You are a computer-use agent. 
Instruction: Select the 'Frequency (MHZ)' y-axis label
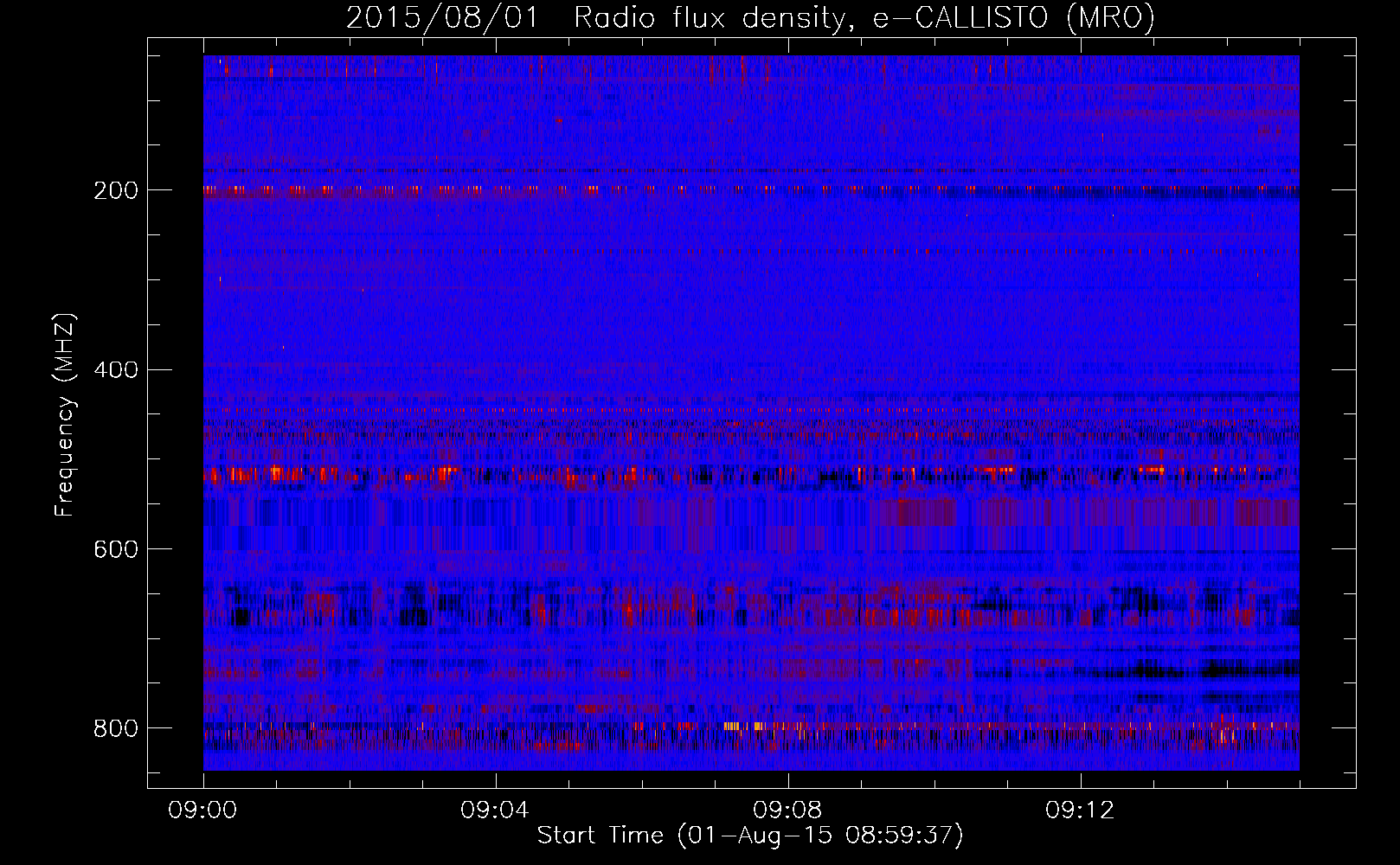pyautogui.click(x=65, y=415)
